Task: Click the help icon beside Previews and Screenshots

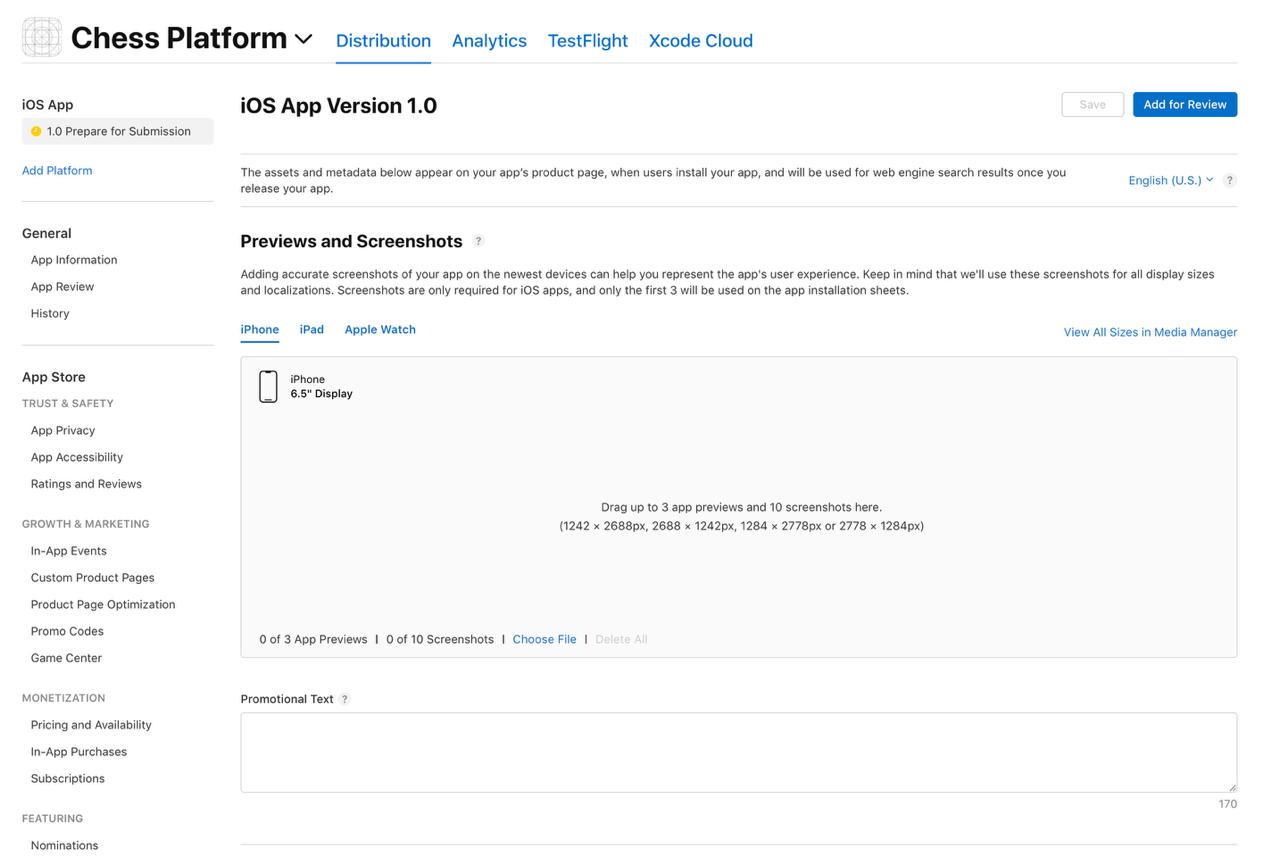Action: [478, 241]
